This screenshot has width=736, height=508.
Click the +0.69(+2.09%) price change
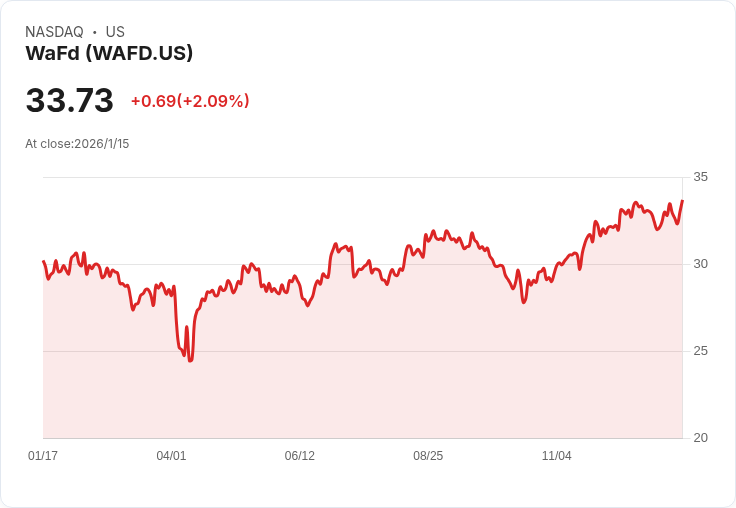click(190, 101)
